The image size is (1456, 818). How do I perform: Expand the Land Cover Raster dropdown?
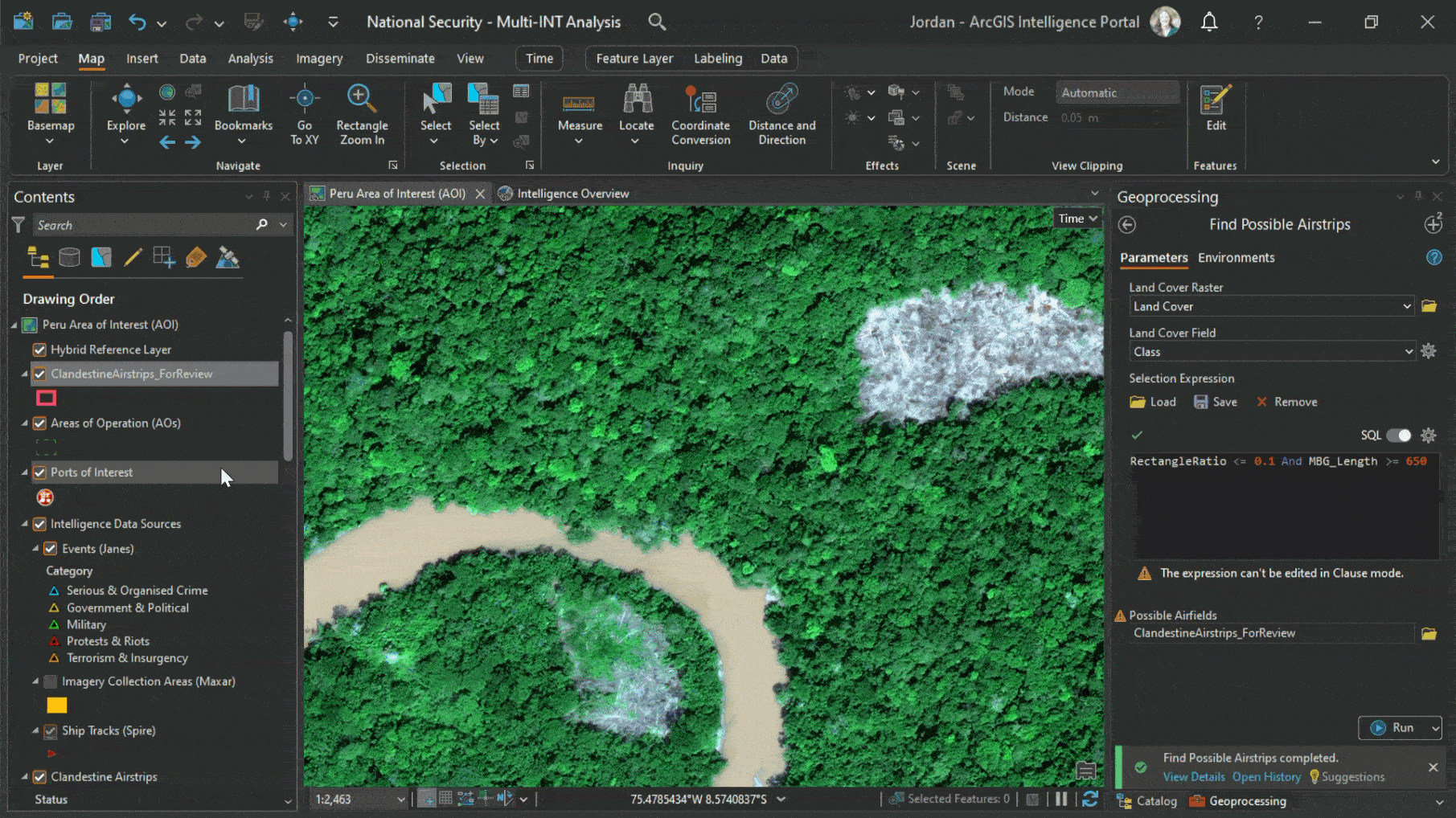[1406, 306]
